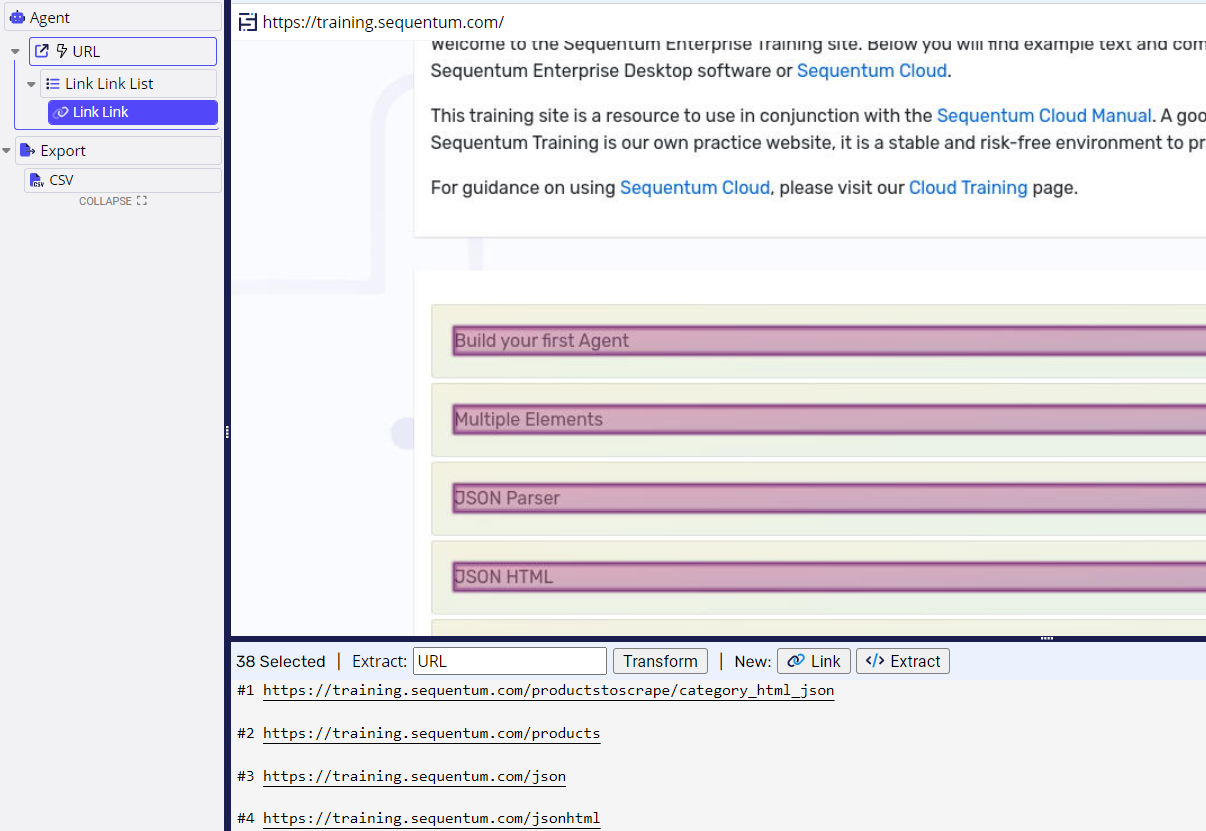Collapse the Export section arrow

click(7, 151)
